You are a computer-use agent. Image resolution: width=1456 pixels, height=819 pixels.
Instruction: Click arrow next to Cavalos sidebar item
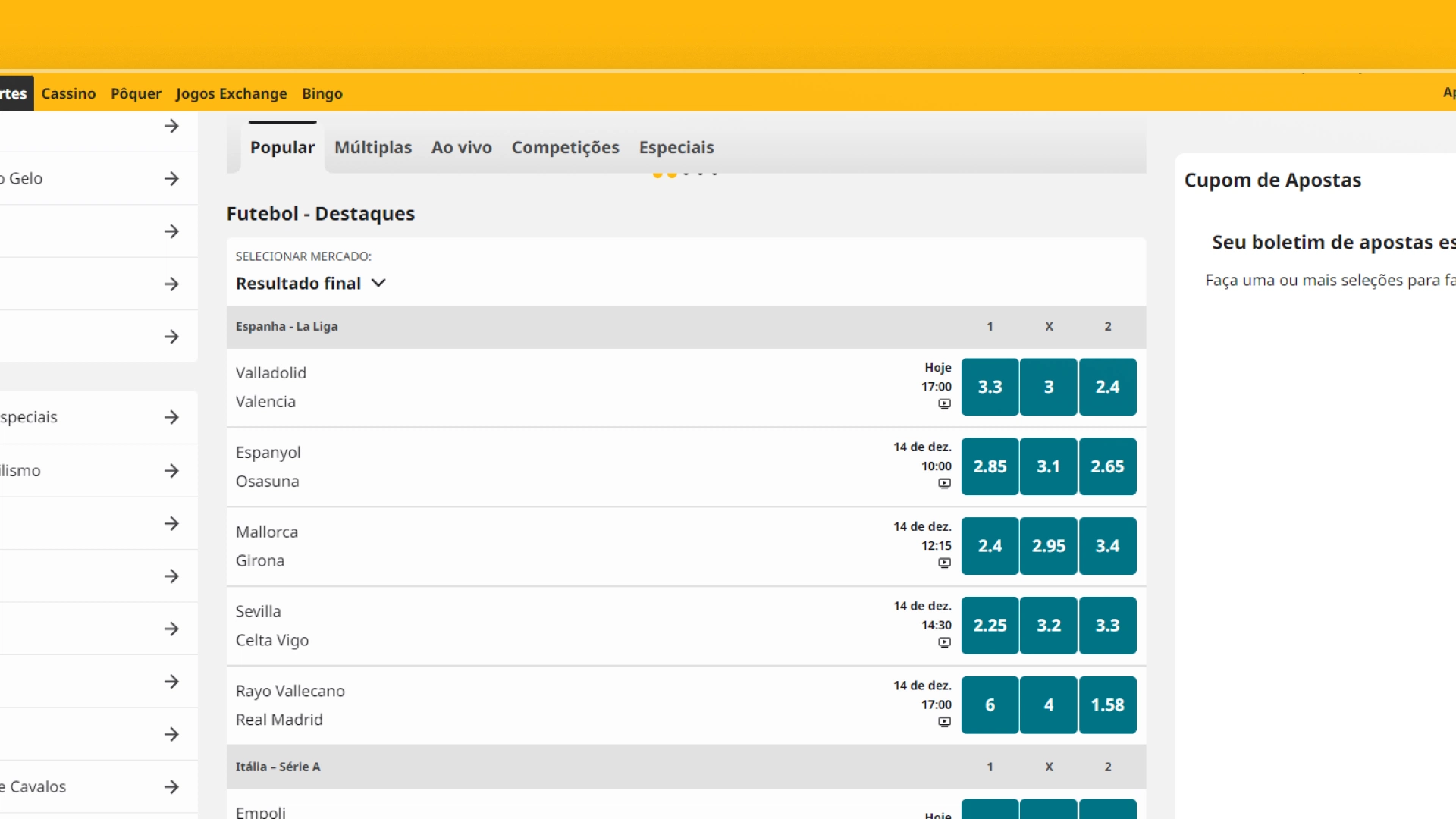(172, 787)
